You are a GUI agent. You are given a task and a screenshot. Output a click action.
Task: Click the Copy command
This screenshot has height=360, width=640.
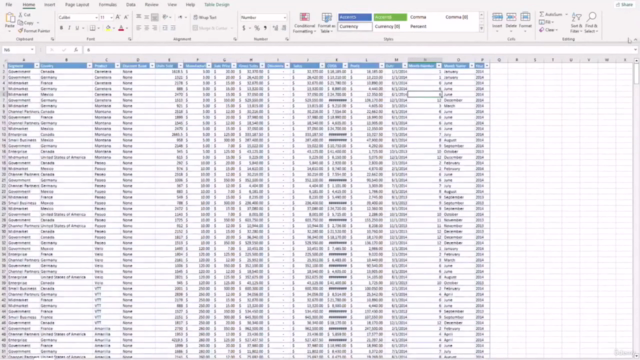[26, 23]
